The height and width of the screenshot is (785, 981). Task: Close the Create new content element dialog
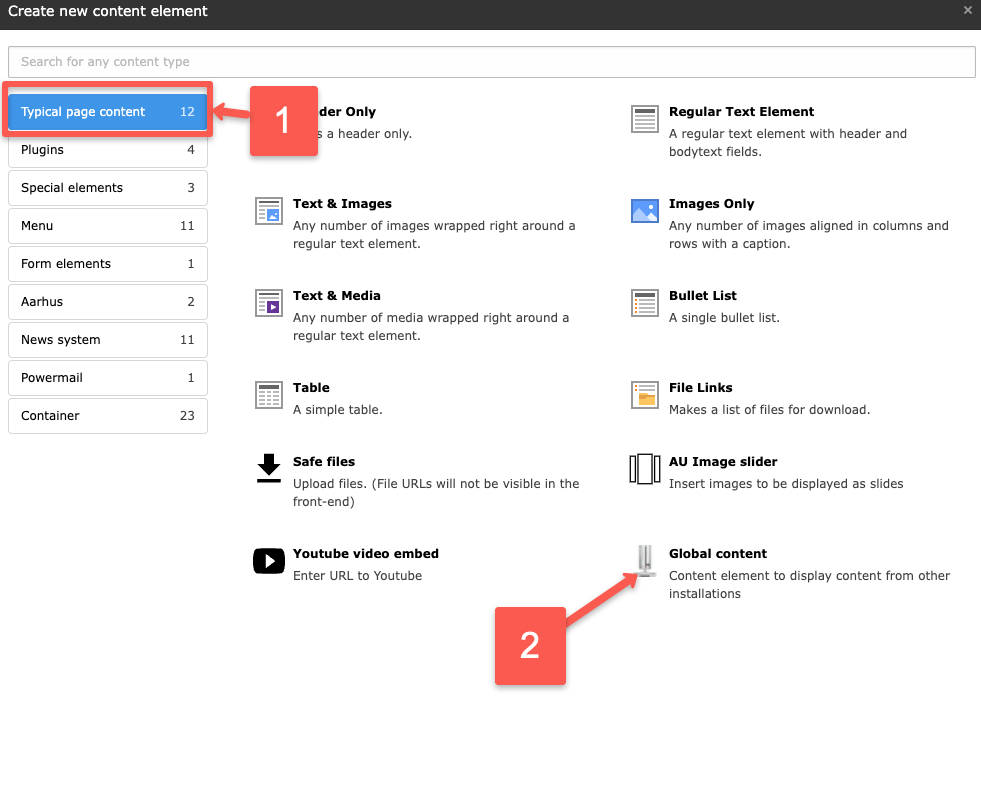967,11
